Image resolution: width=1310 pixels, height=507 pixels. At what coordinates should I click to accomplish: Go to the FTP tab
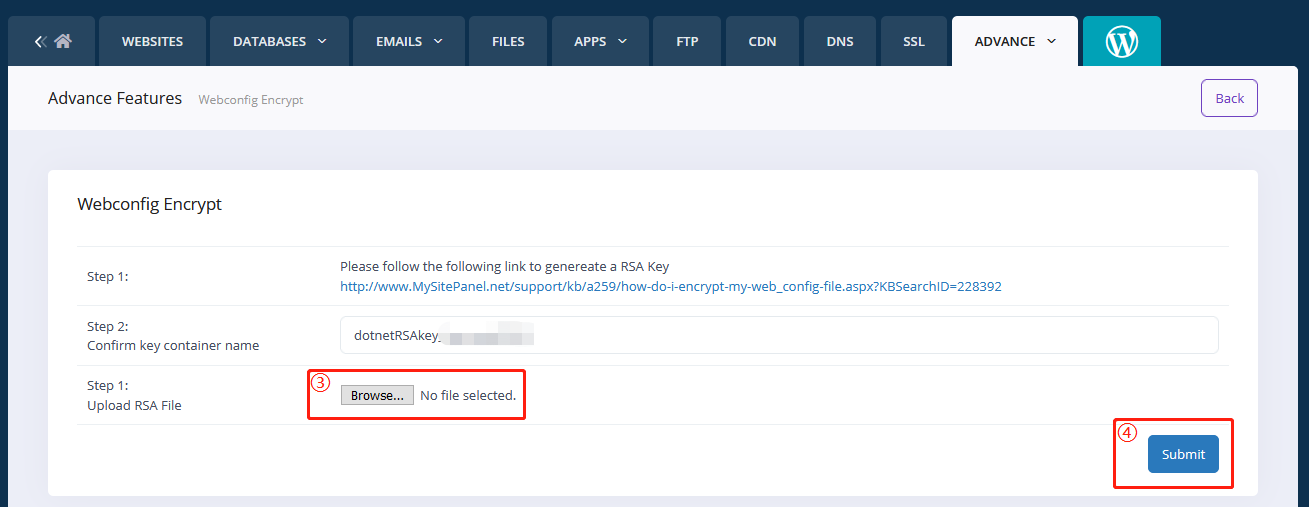tap(687, 42)
